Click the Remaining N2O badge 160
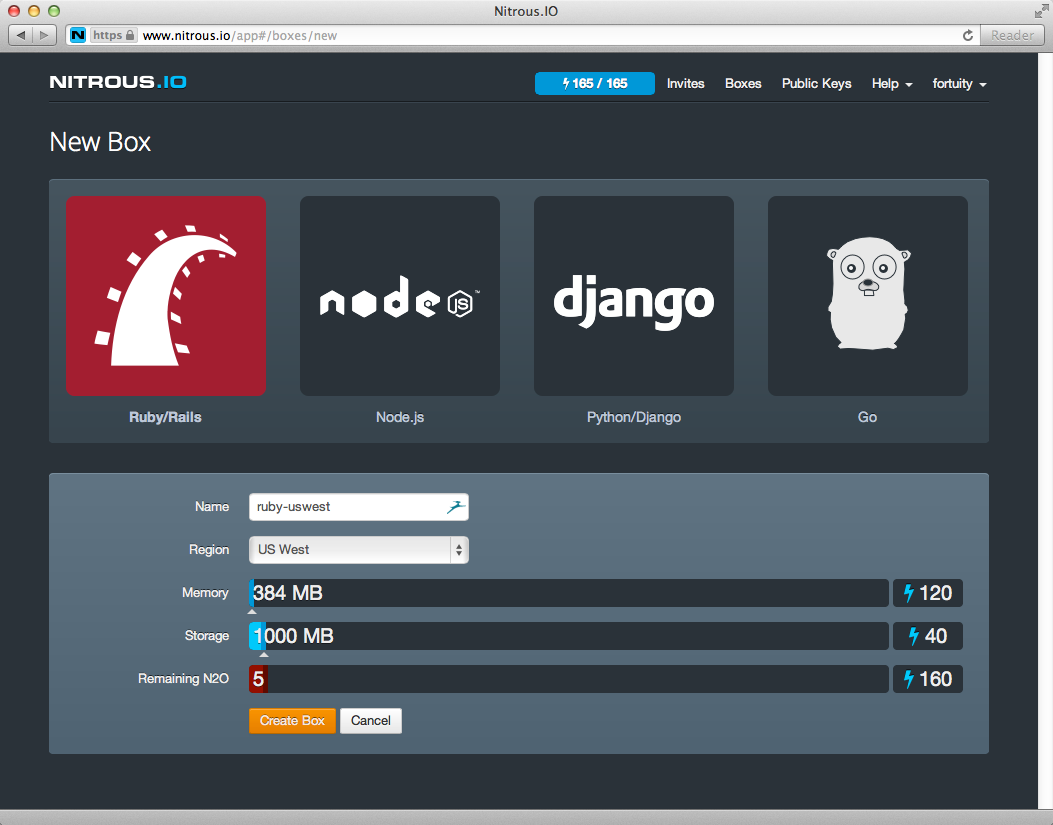1053x825 pixels. pos(927,679)
